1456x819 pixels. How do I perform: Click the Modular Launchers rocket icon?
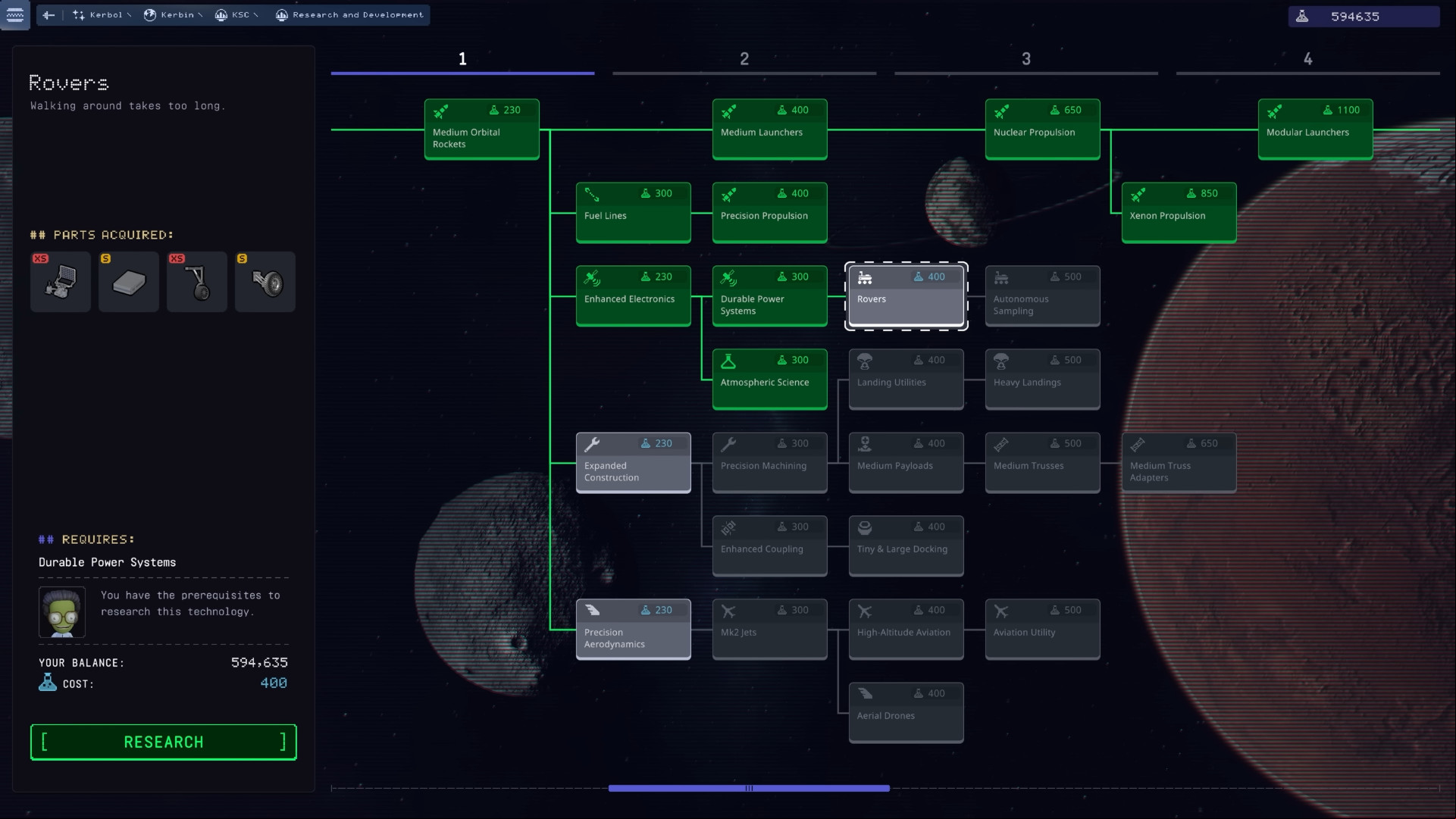1275,111
